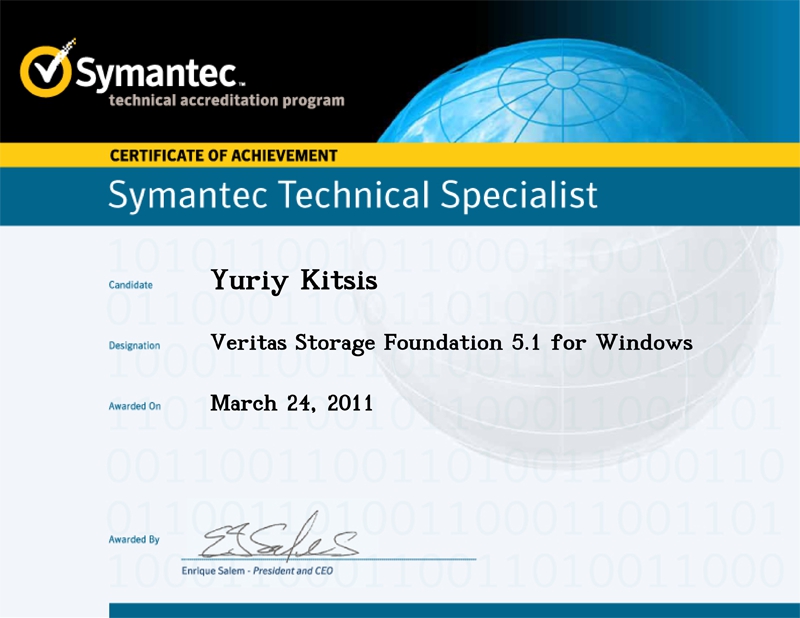The height and width of the screenshot is (618, 800).
Task: Click the "Candidate" field label
Action: click(x=131, y=285)
